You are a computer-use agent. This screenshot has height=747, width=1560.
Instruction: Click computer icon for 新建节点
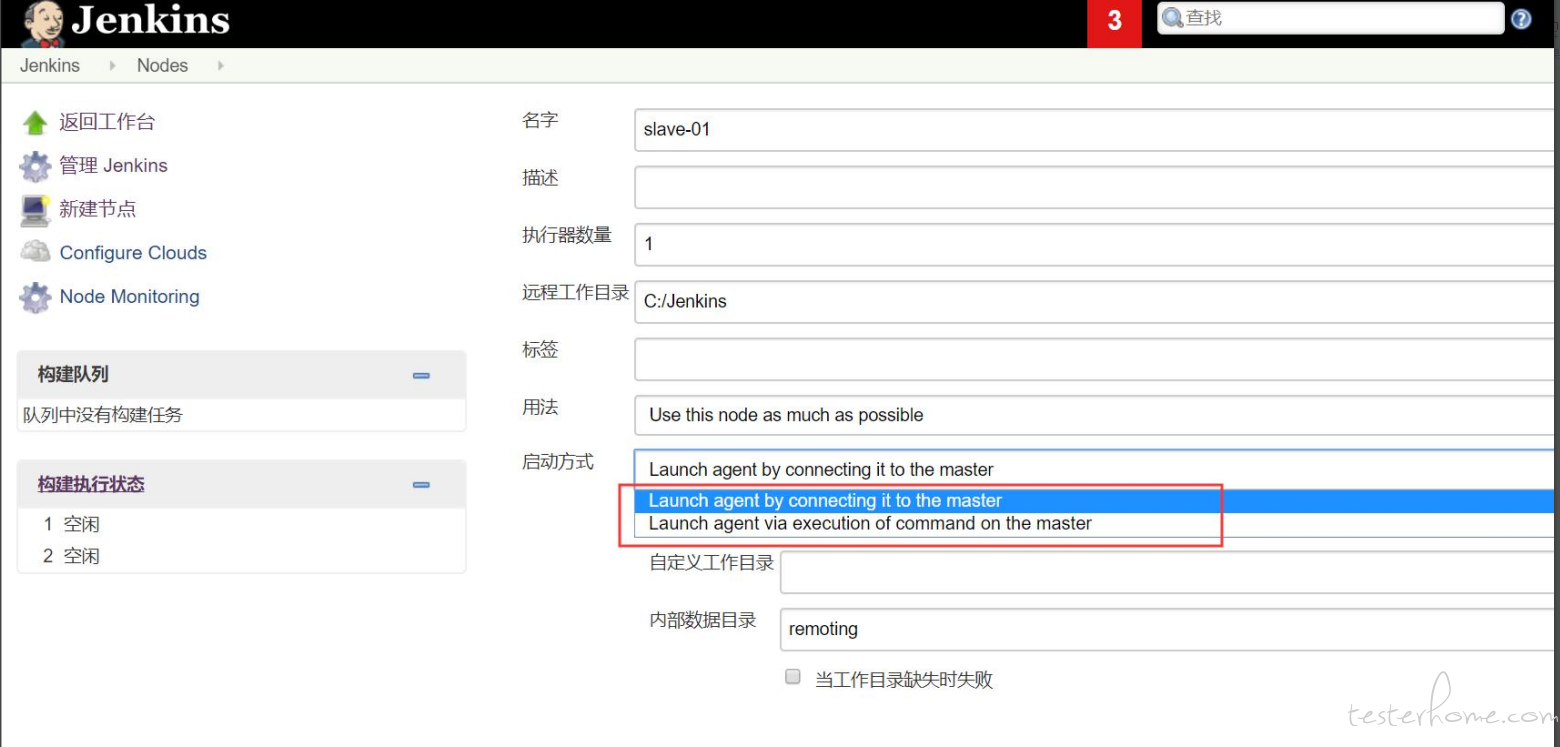pos(35,210)
